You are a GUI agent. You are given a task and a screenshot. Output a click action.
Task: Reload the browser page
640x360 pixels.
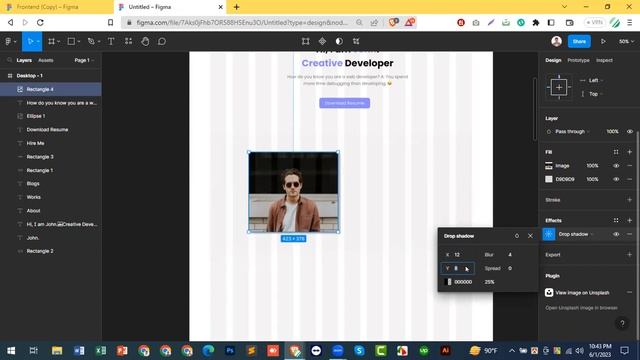pos(40,22)
